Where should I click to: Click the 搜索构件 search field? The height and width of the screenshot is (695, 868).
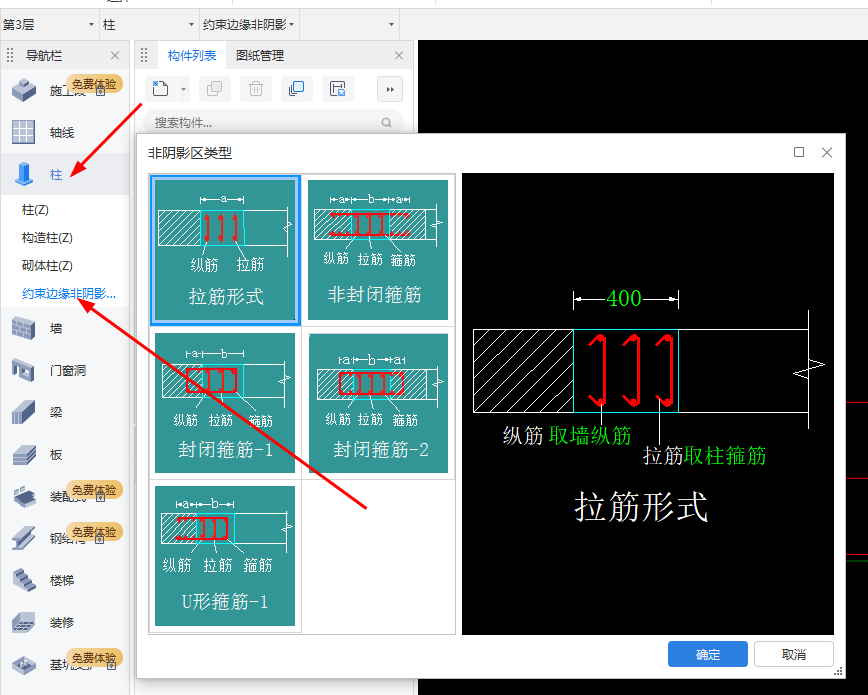click(x=273, y=122)
